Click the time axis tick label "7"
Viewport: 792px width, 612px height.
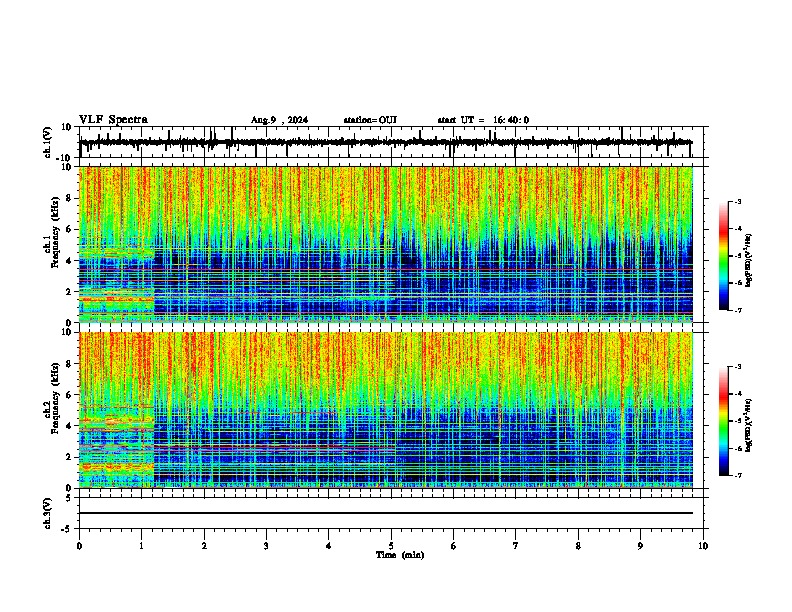pyautogui.click(x=516, y=545)
